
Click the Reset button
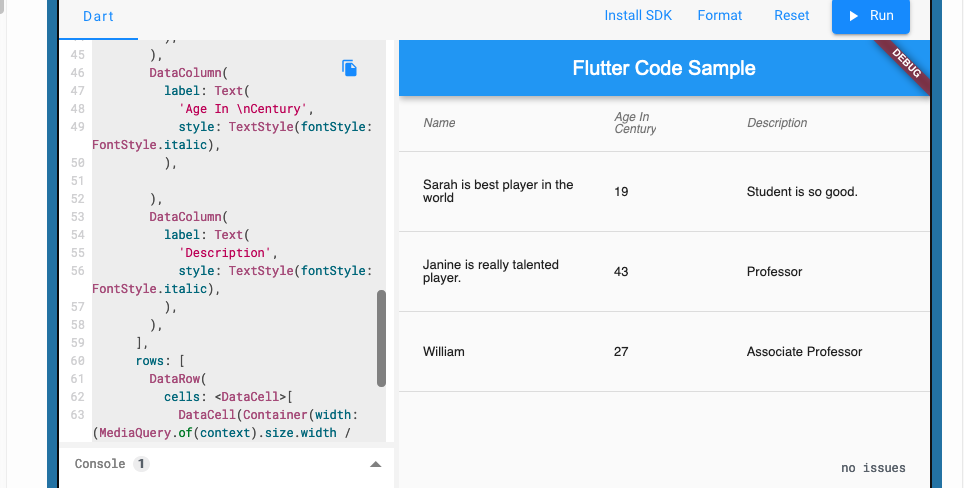point(792,15)
